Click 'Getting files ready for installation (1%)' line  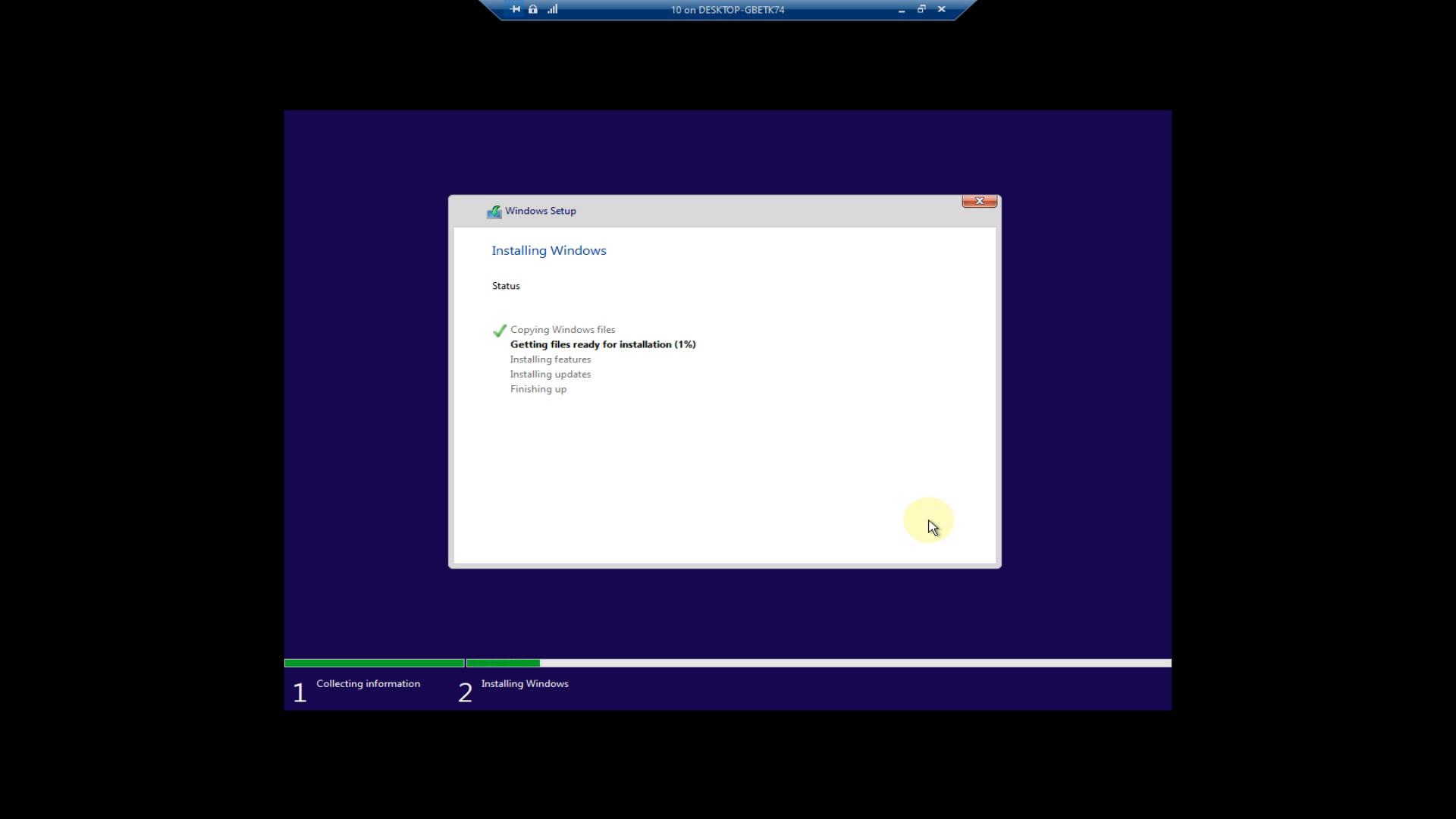click(603, 344)
